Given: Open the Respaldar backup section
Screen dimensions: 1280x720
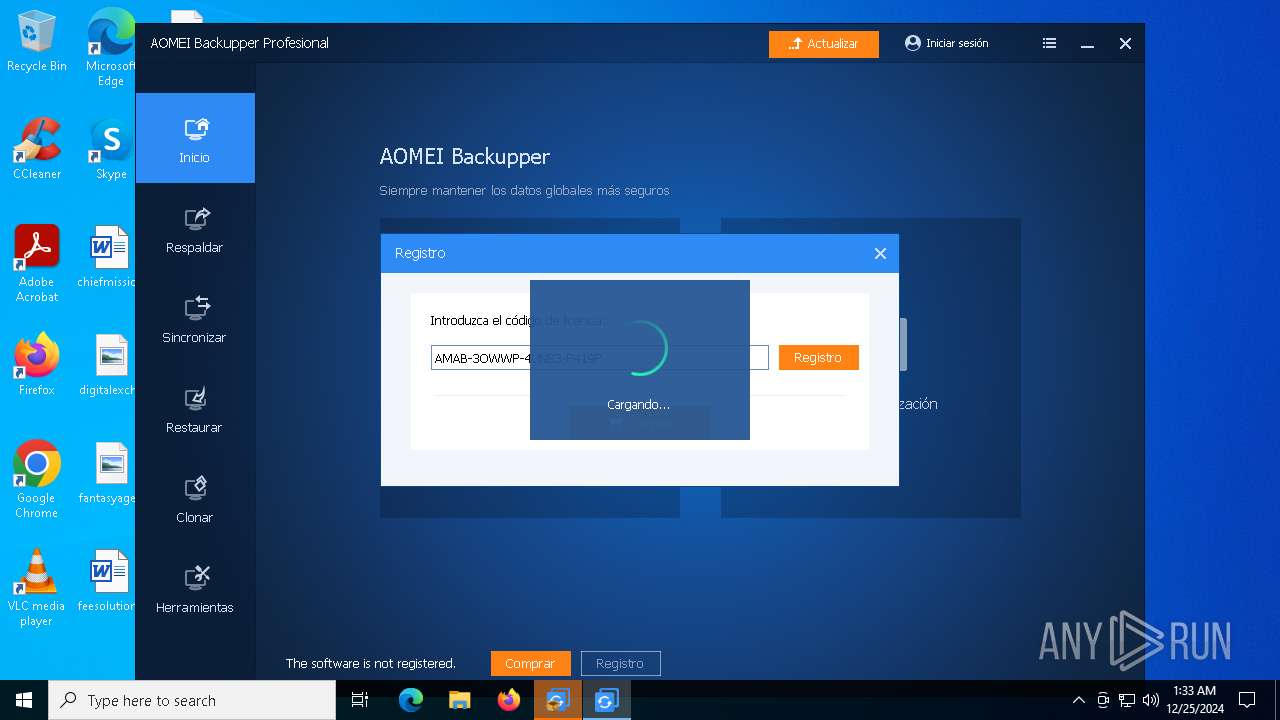Looking at the screenshot, I should 195,228.
